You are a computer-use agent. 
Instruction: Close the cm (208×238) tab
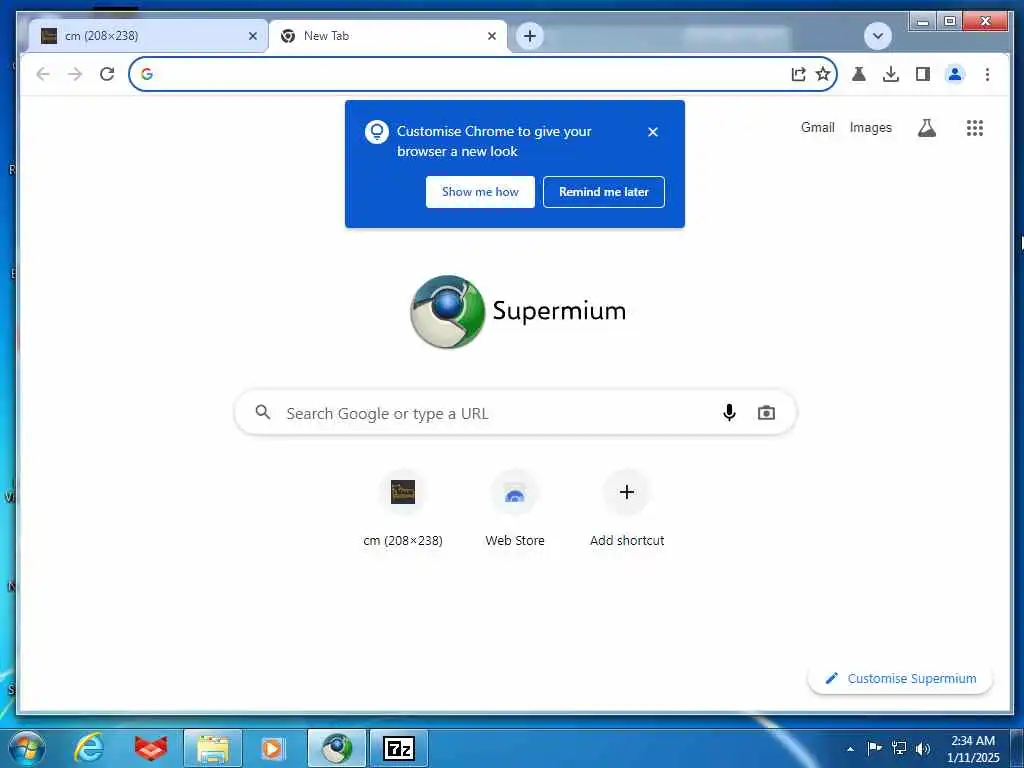pyautogui.click(x=253, y=36)
